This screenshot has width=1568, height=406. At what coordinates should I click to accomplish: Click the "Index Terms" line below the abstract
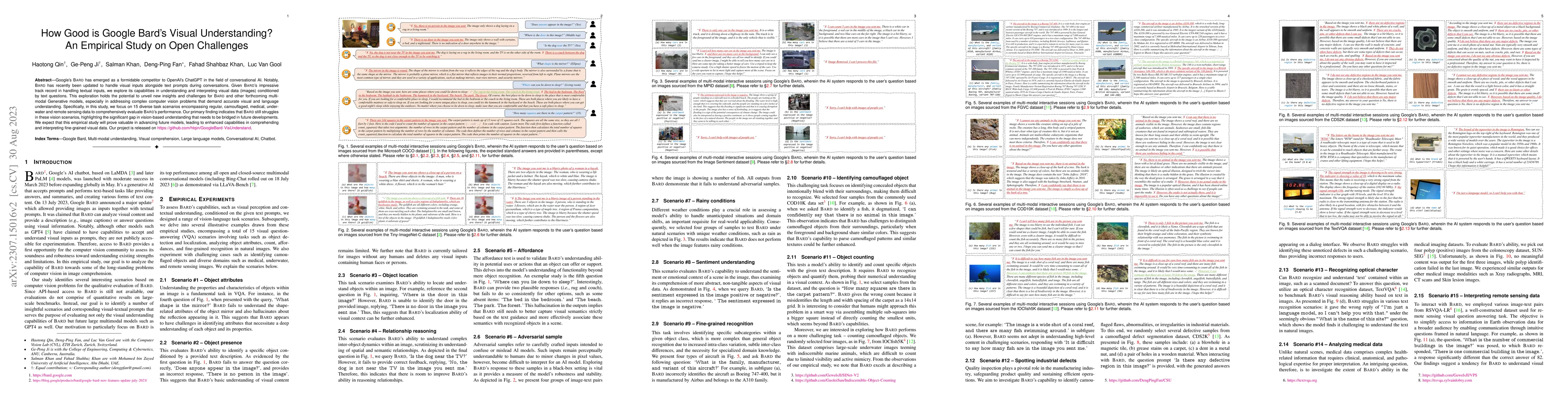click(x=156, y=138)
